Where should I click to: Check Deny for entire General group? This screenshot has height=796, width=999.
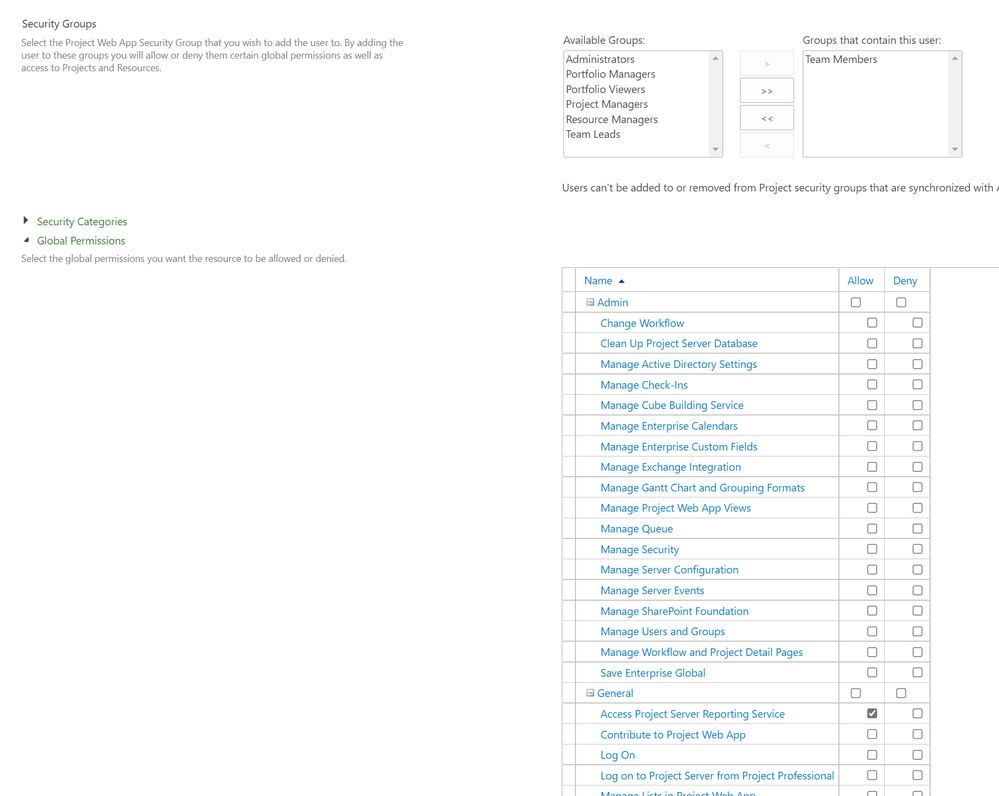coord(901,693)
